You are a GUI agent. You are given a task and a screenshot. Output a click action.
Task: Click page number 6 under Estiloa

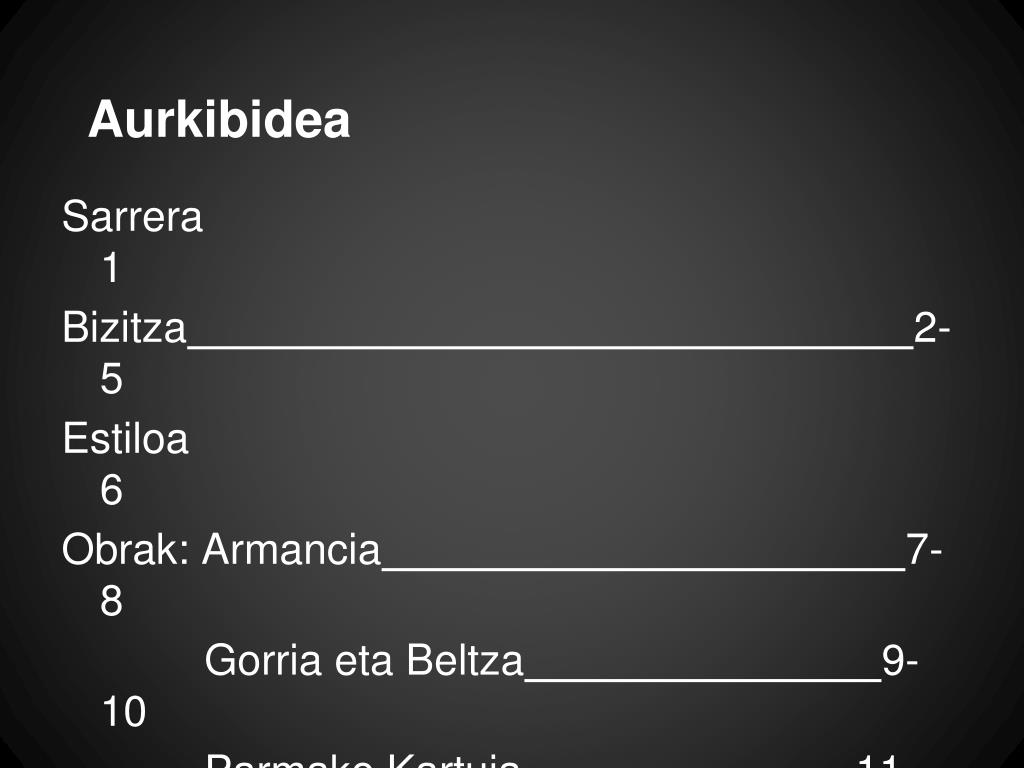(111, 490)
